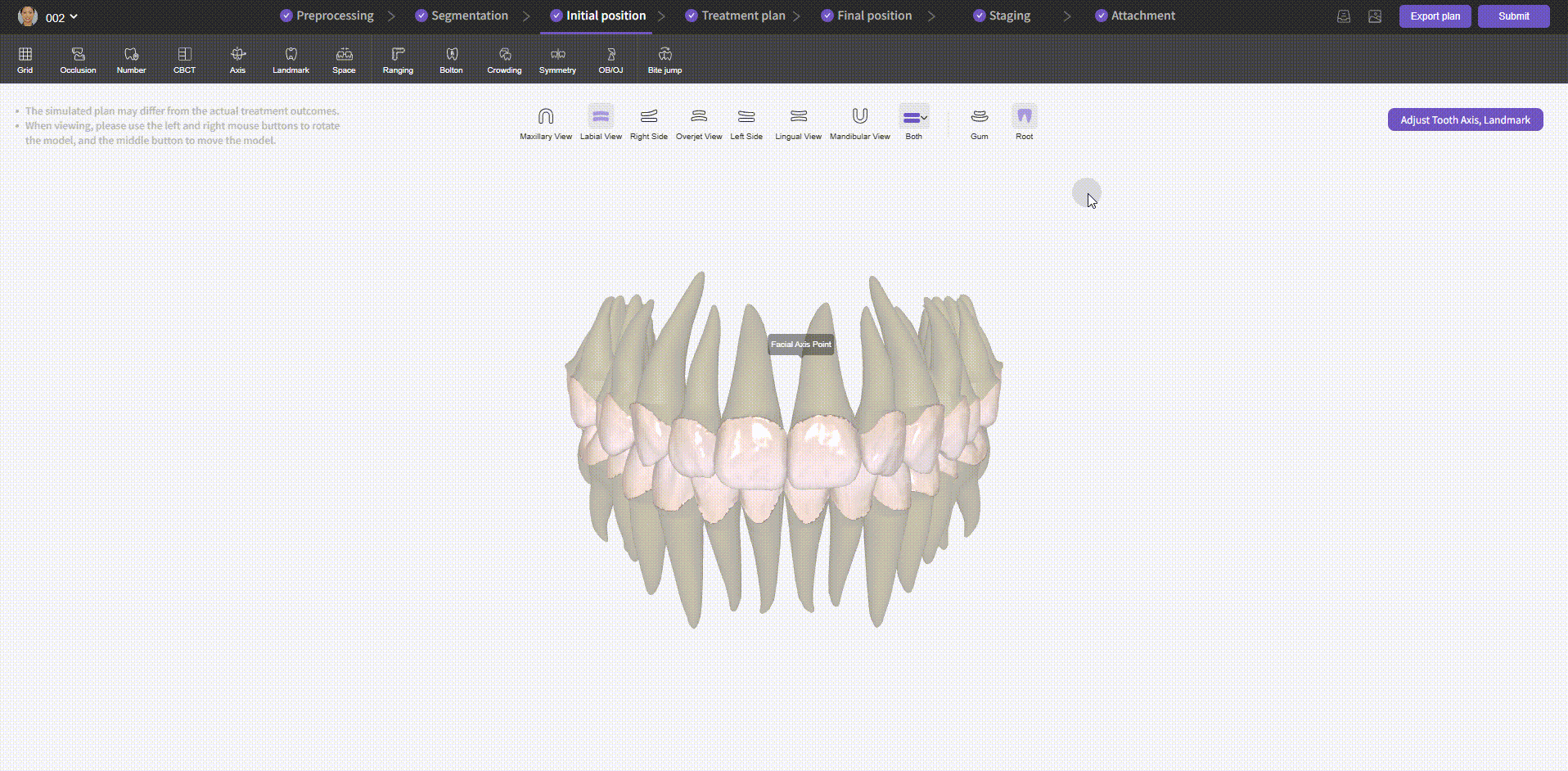
Task: Switch to Lingual View
Action: [x=799, y=124]
